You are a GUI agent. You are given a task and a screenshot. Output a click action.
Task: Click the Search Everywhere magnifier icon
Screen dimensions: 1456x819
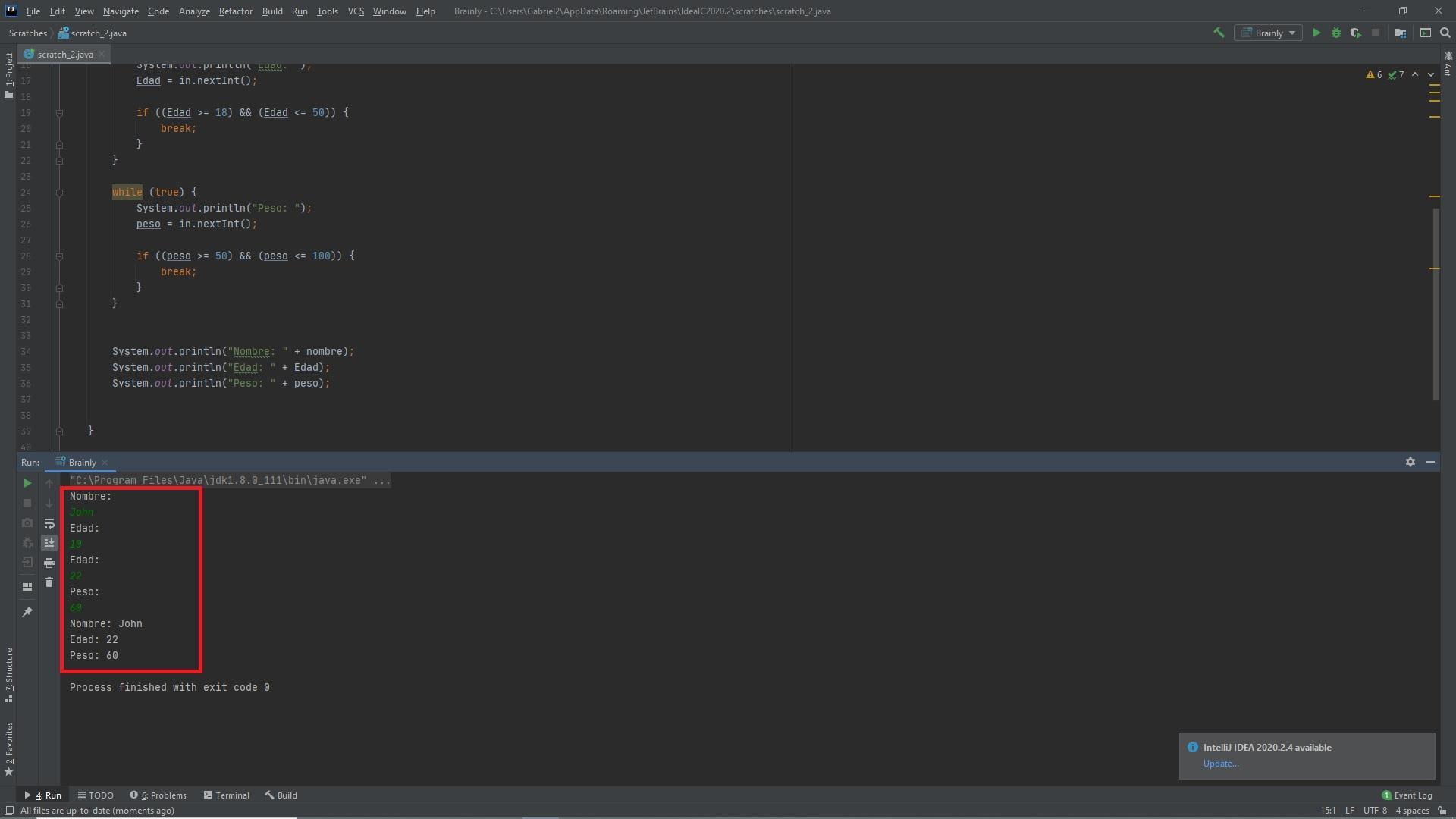[1445, 33]
